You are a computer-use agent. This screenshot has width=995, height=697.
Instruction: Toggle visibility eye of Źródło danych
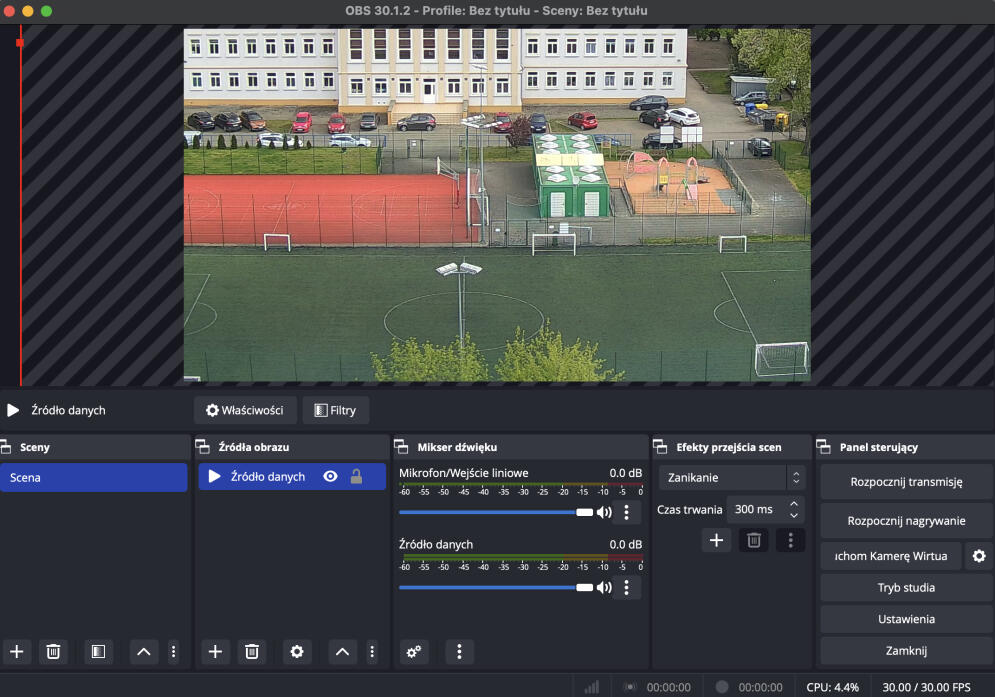tap(330, 477)
